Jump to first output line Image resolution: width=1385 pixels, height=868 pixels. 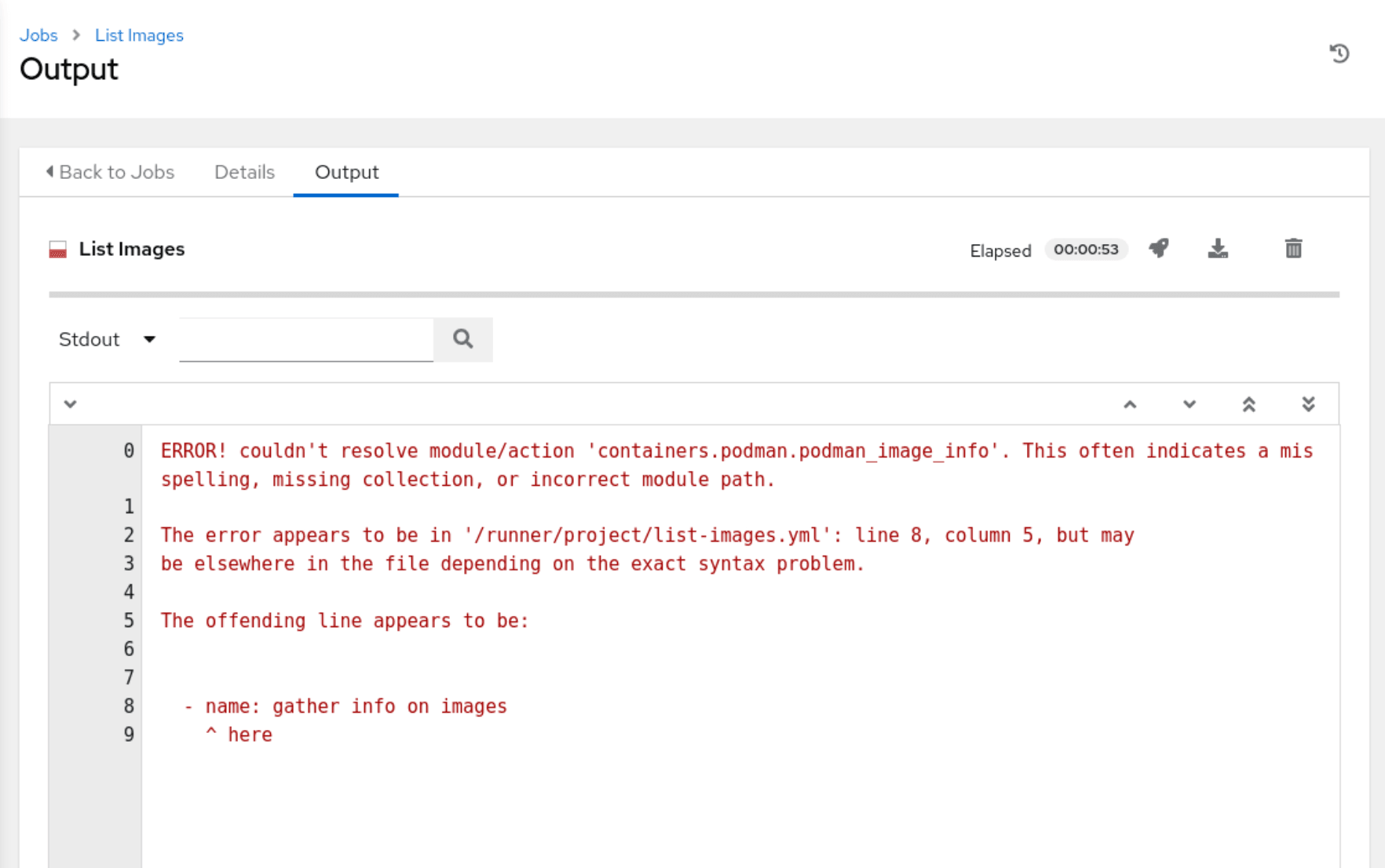click(1248, 404)
